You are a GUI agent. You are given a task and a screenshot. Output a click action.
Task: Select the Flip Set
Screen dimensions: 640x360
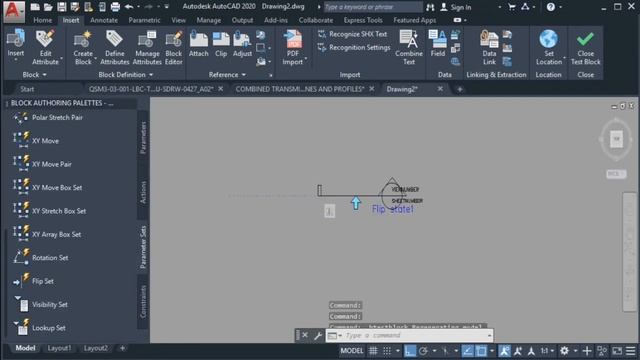pos(33,281)
